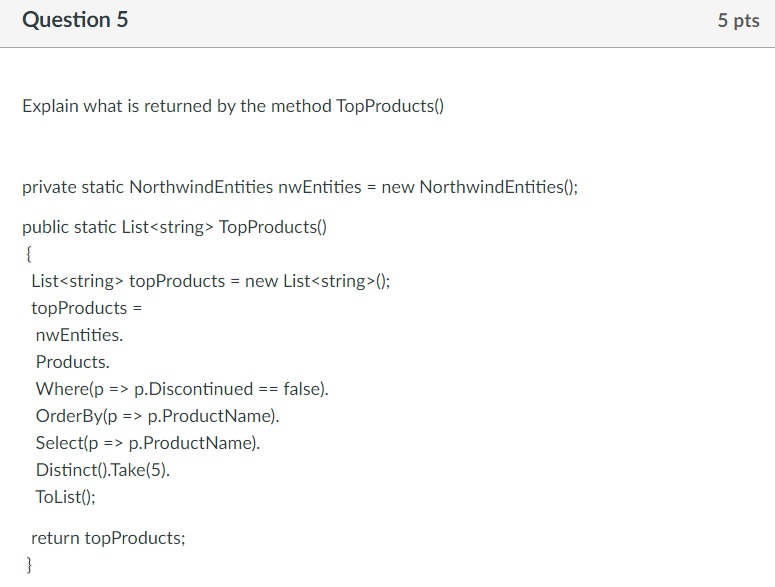Click the "5 pts" points label

(x=738, y=21)
